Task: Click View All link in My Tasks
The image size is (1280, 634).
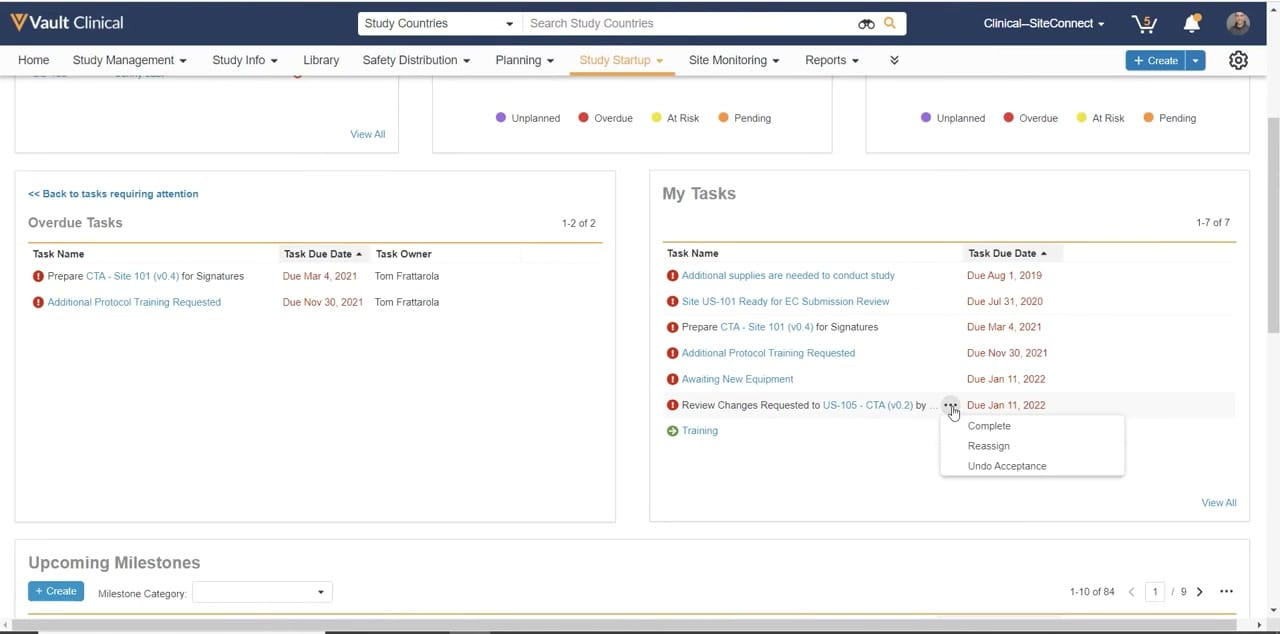Action: pos(1219,503)
